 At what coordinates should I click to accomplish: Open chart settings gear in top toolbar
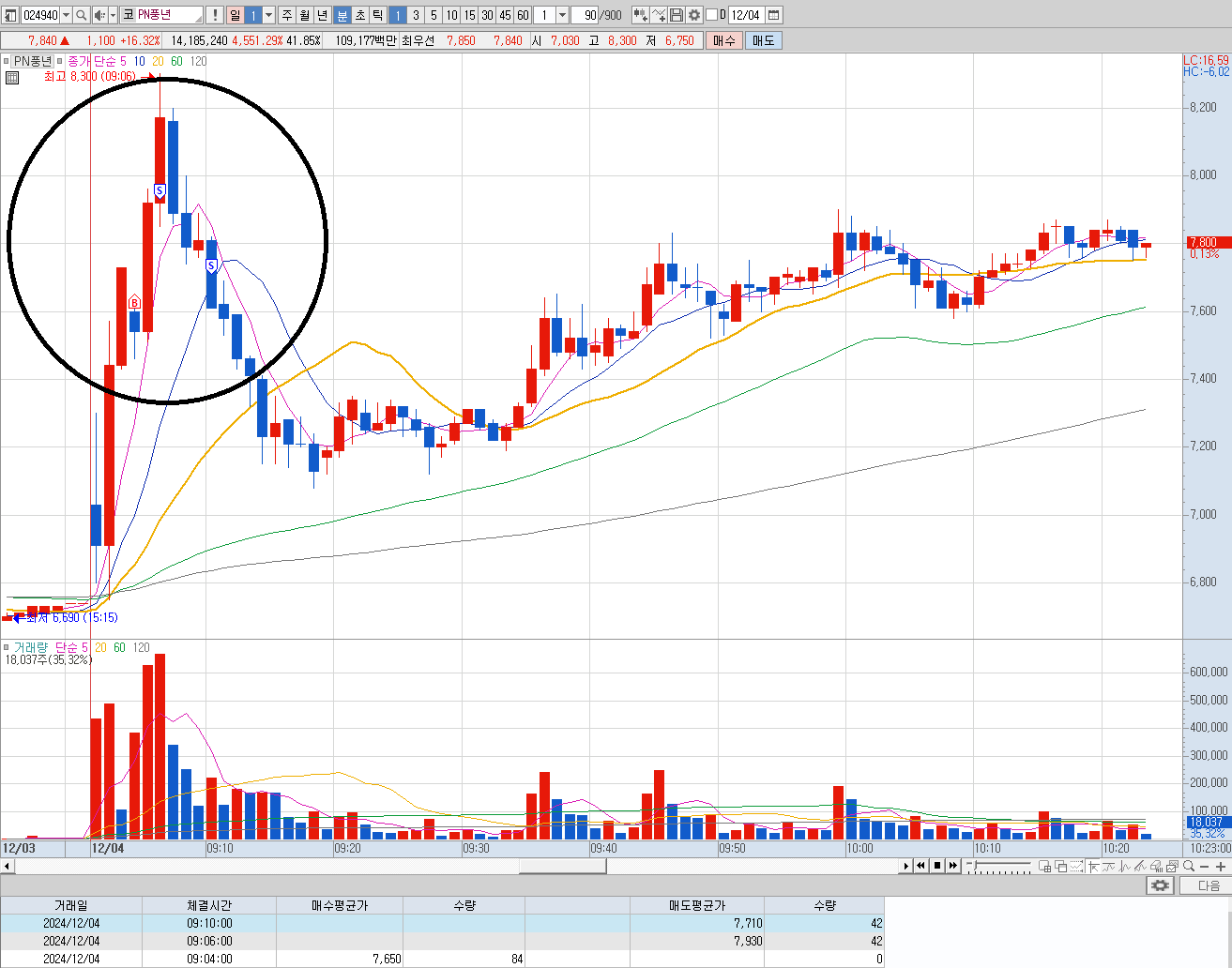click(x=694, y=15)
